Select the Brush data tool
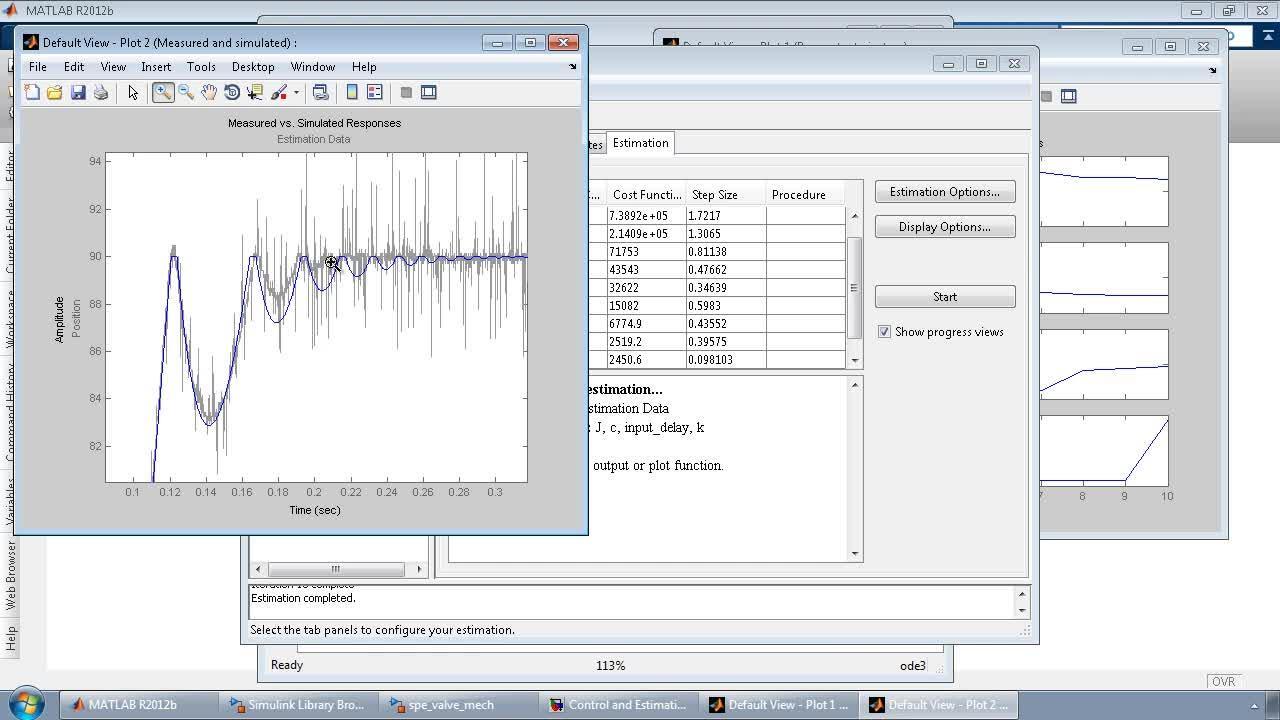Image resolution: width=1280 pixels, height=720 pixels. point(279,92)
